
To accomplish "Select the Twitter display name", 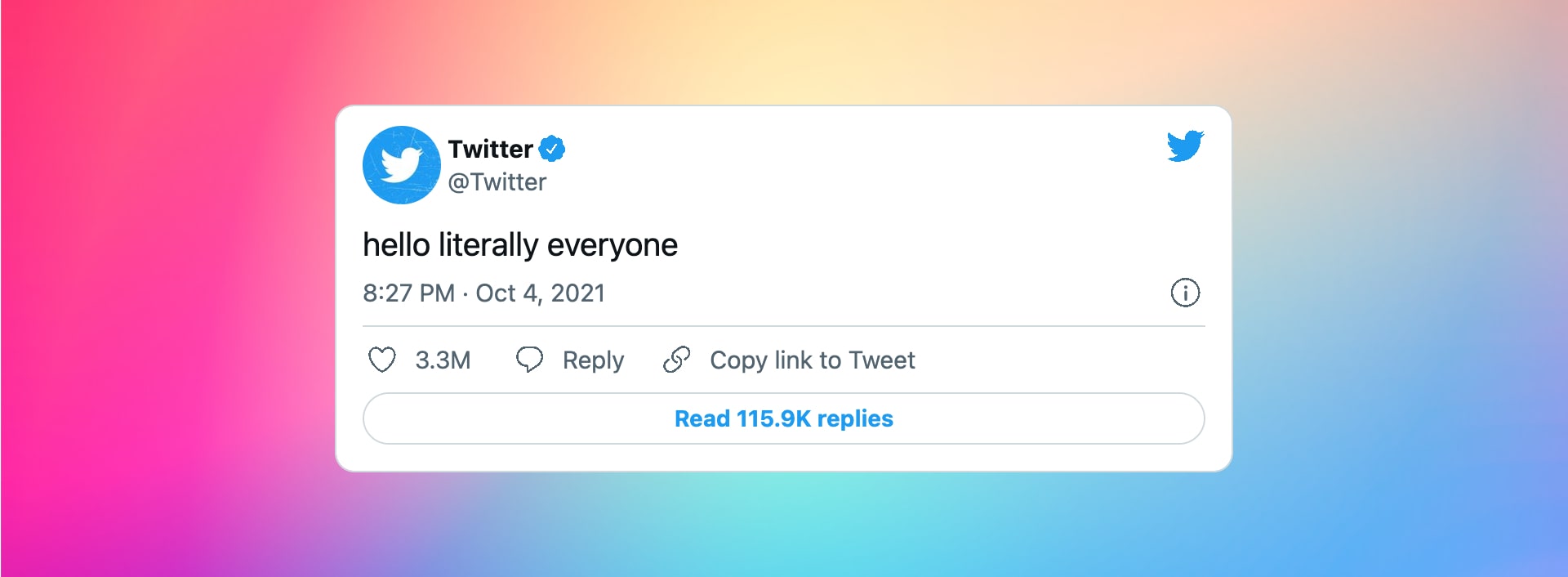I will pyautogui.click(x=491, y=148).
